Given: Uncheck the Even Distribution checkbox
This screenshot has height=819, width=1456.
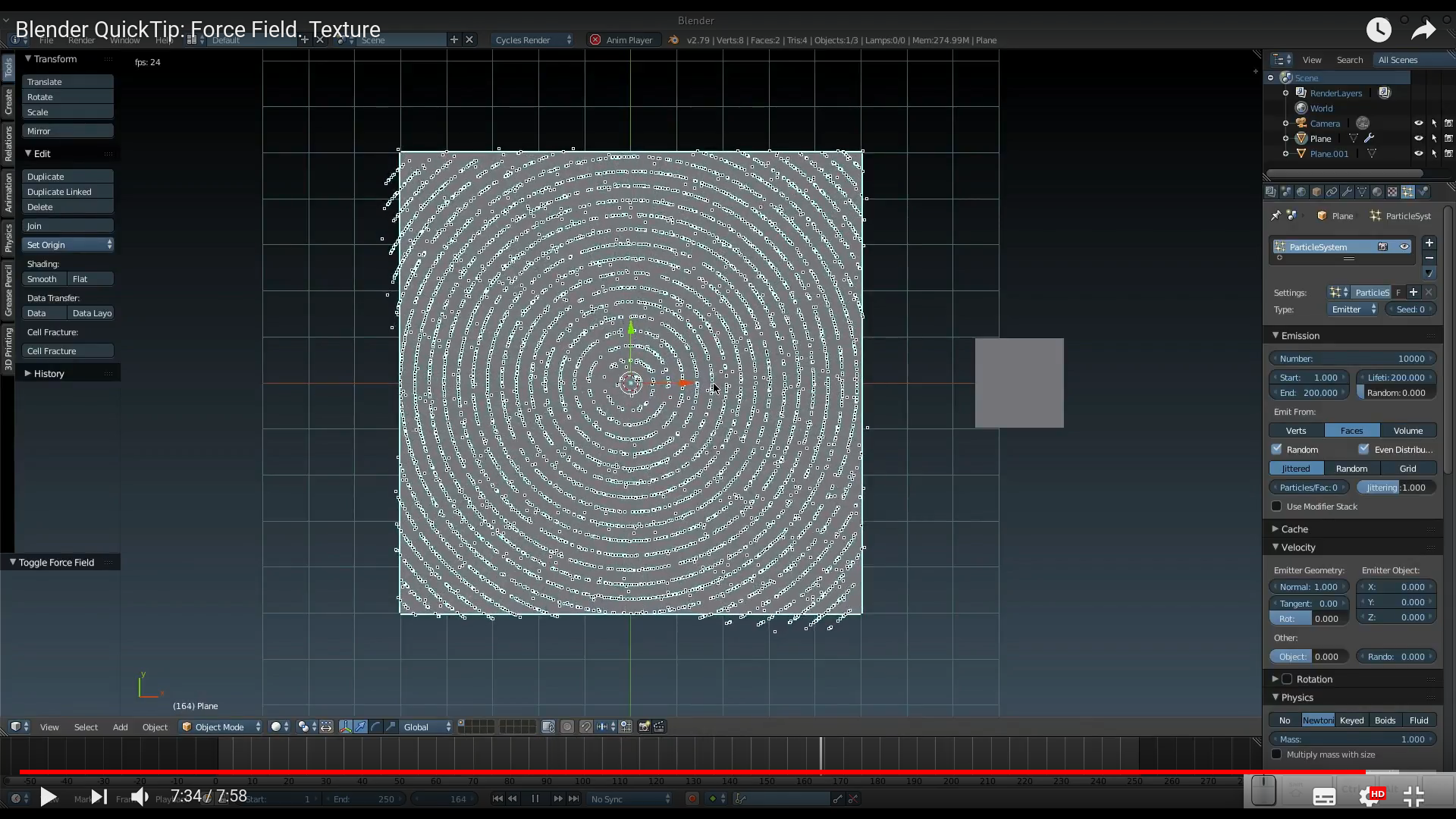Looking at the screenshot, I should pos(1364,449).
